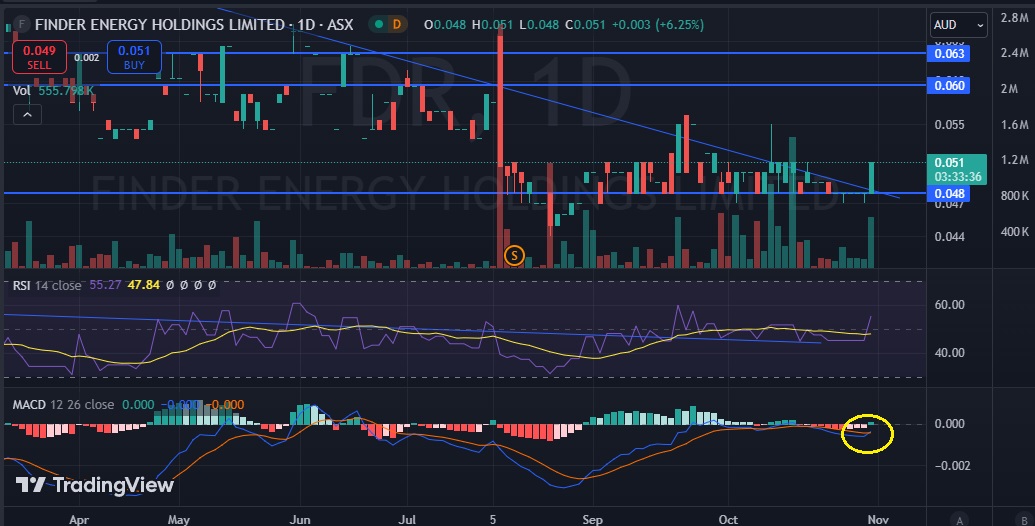Screen dimensions: 1035x526
Task: Click the Oct label on time axis
Action: (x=728, y=519)
